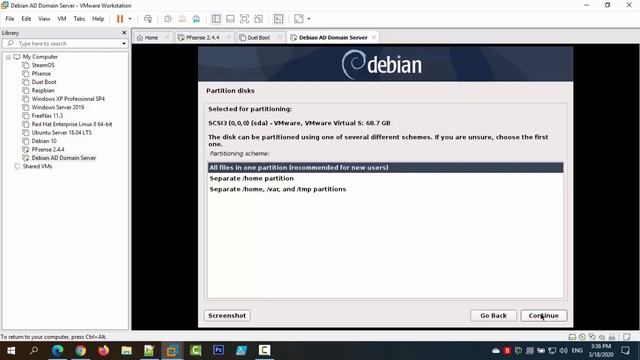640x360 pixels.
Task: Open the Snapshot Manager icon
Action: [x=196, y=19]
